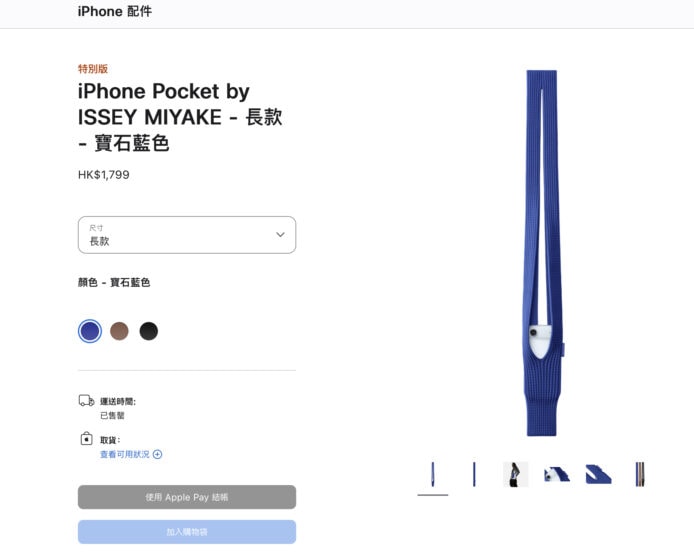The image size is (694, 556).
Task: Click the pickup shopping bag icon
Action: [x=86, y=439]
